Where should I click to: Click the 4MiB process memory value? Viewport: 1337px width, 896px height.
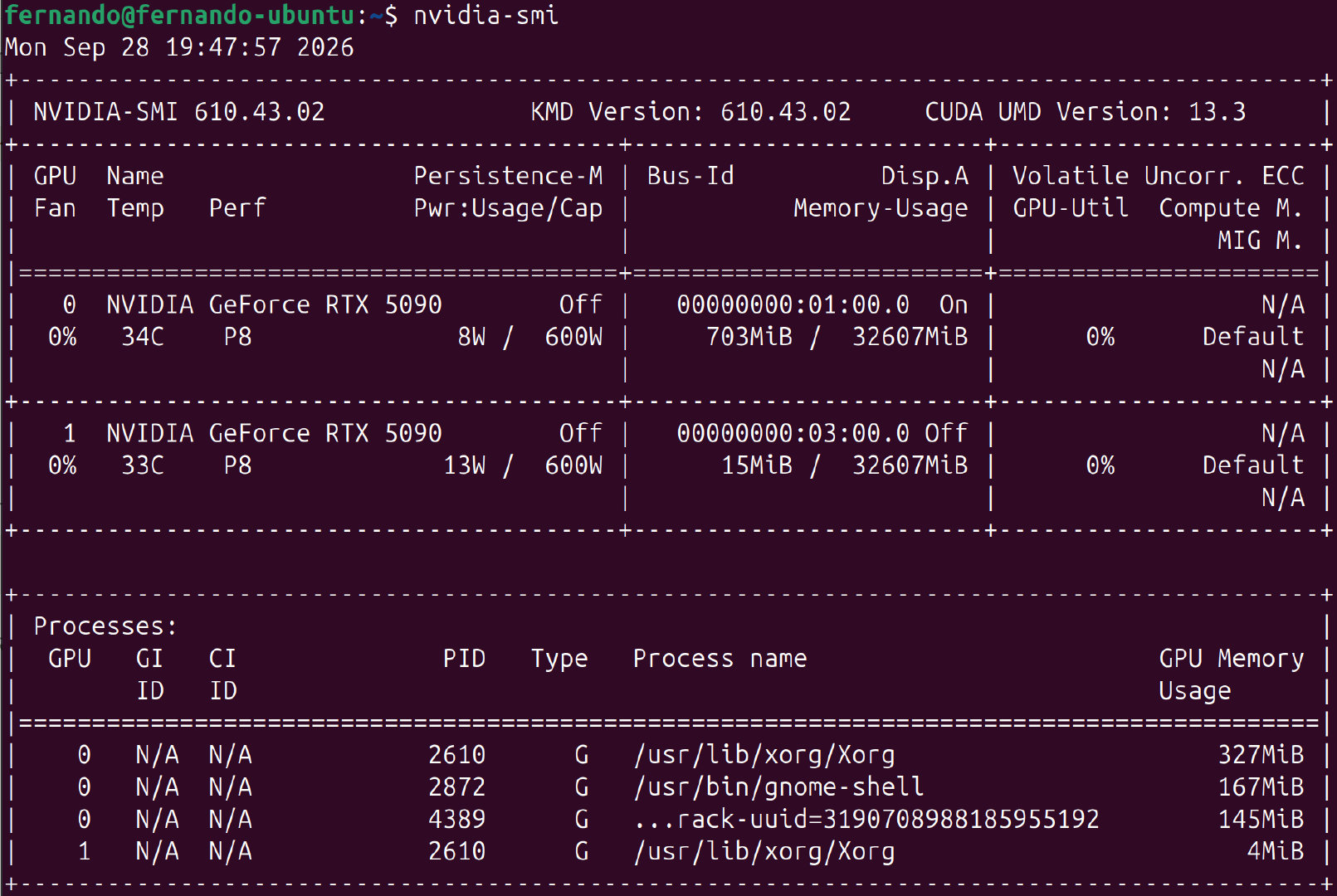coord(1275,851)
